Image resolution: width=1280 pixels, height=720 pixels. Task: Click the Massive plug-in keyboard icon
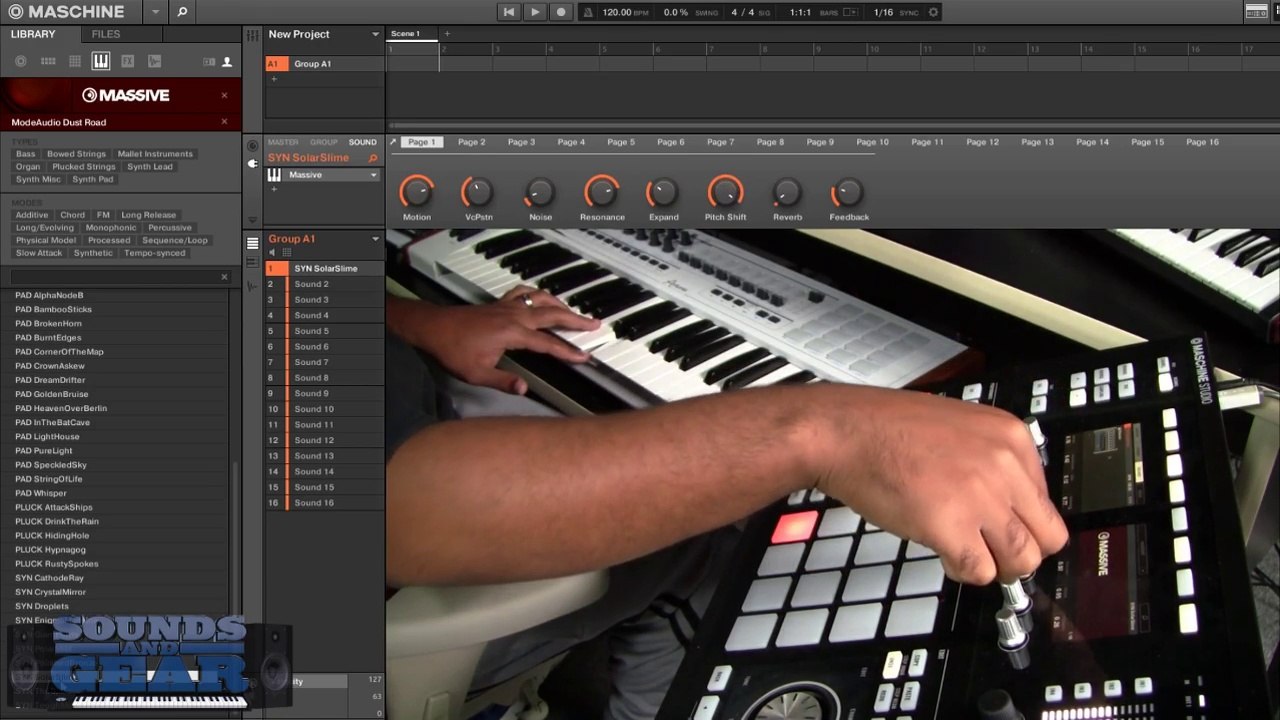coord(274,175)
